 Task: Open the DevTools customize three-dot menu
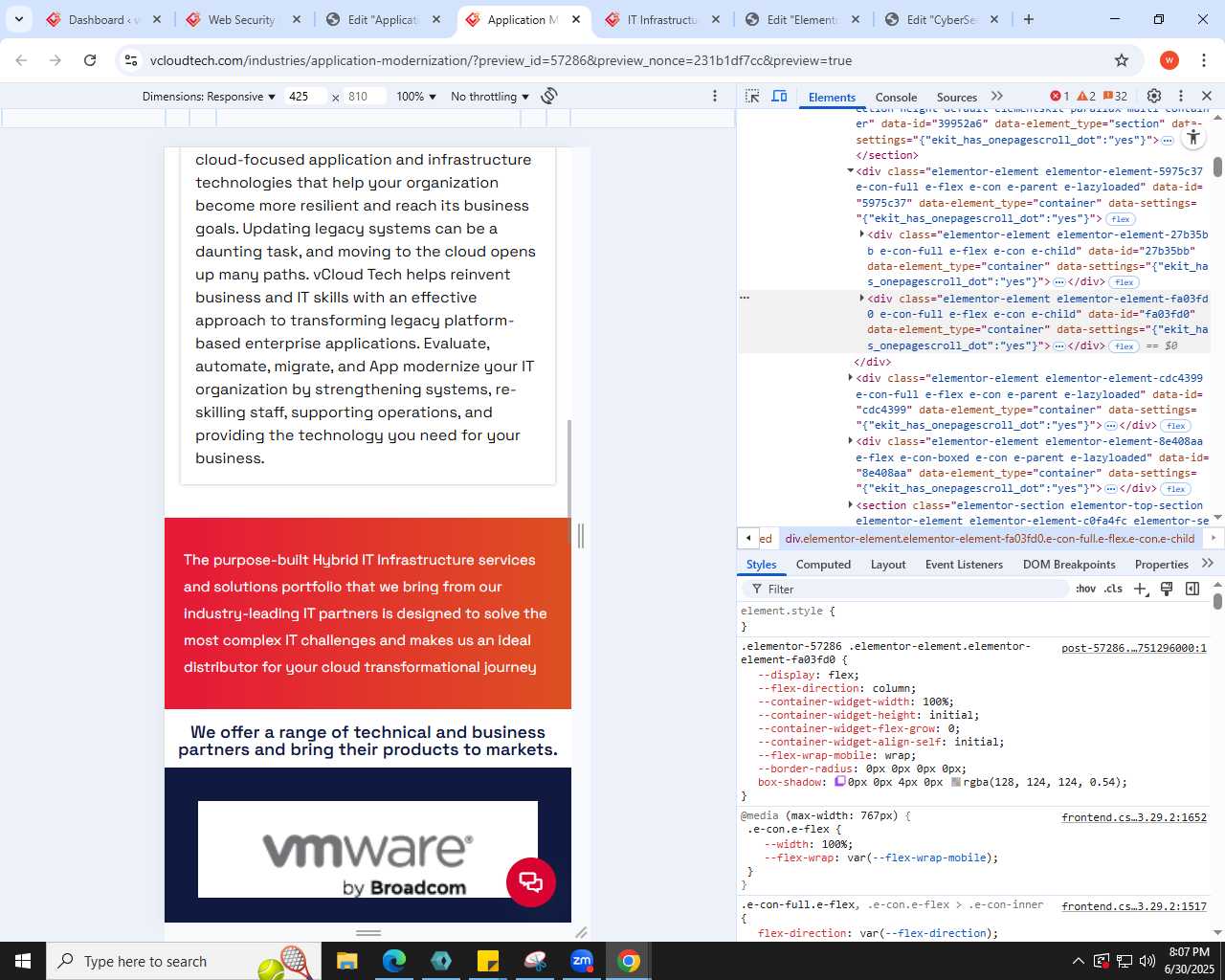coord(1181,96)
